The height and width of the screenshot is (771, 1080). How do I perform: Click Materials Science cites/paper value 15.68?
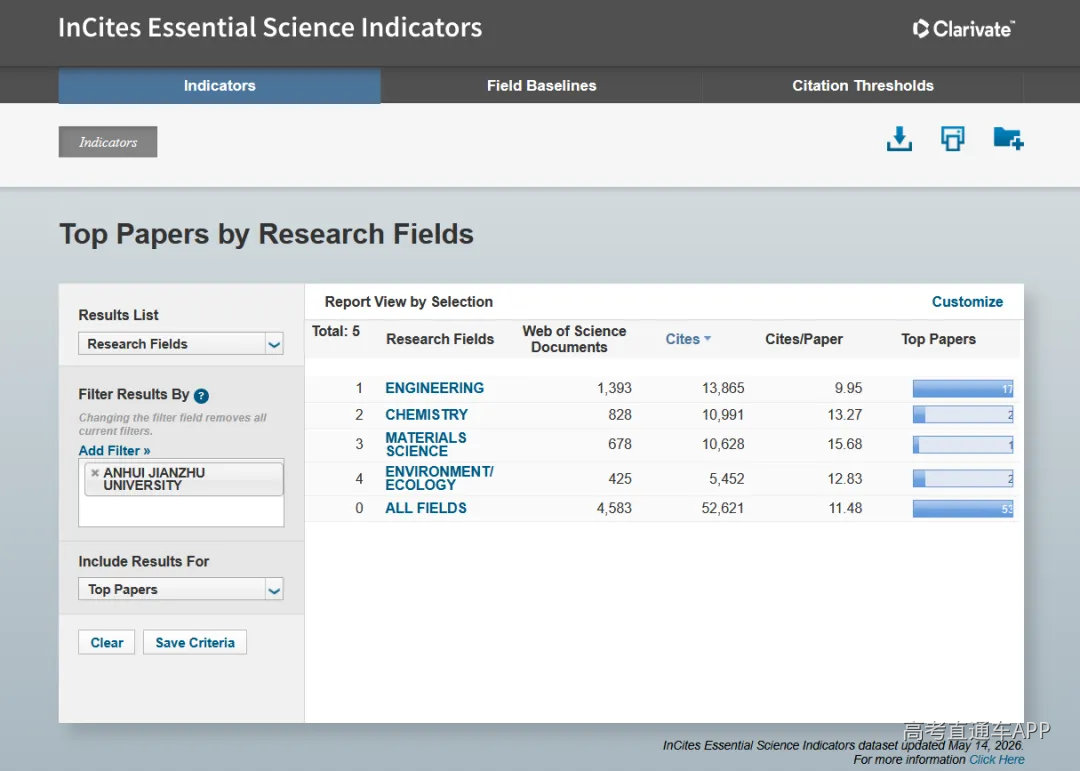(844, 444)
